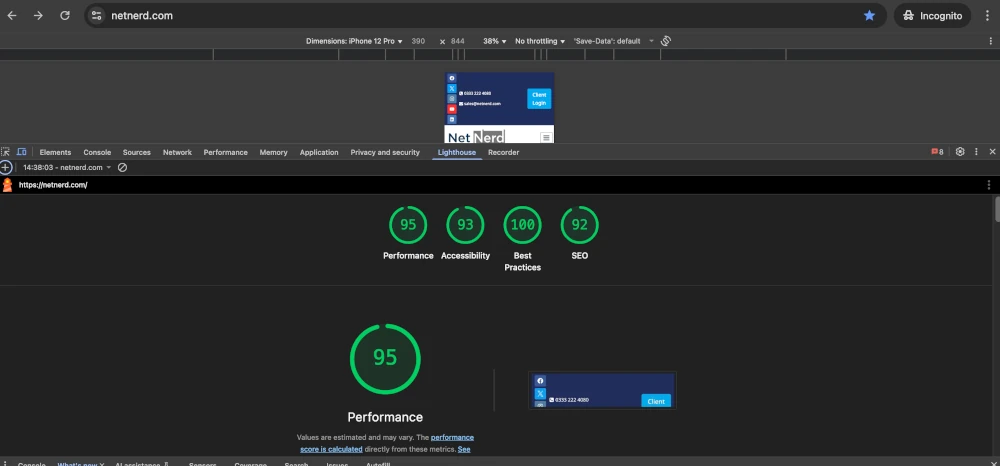Switch to the Network tab

click(x=177, y=152)
